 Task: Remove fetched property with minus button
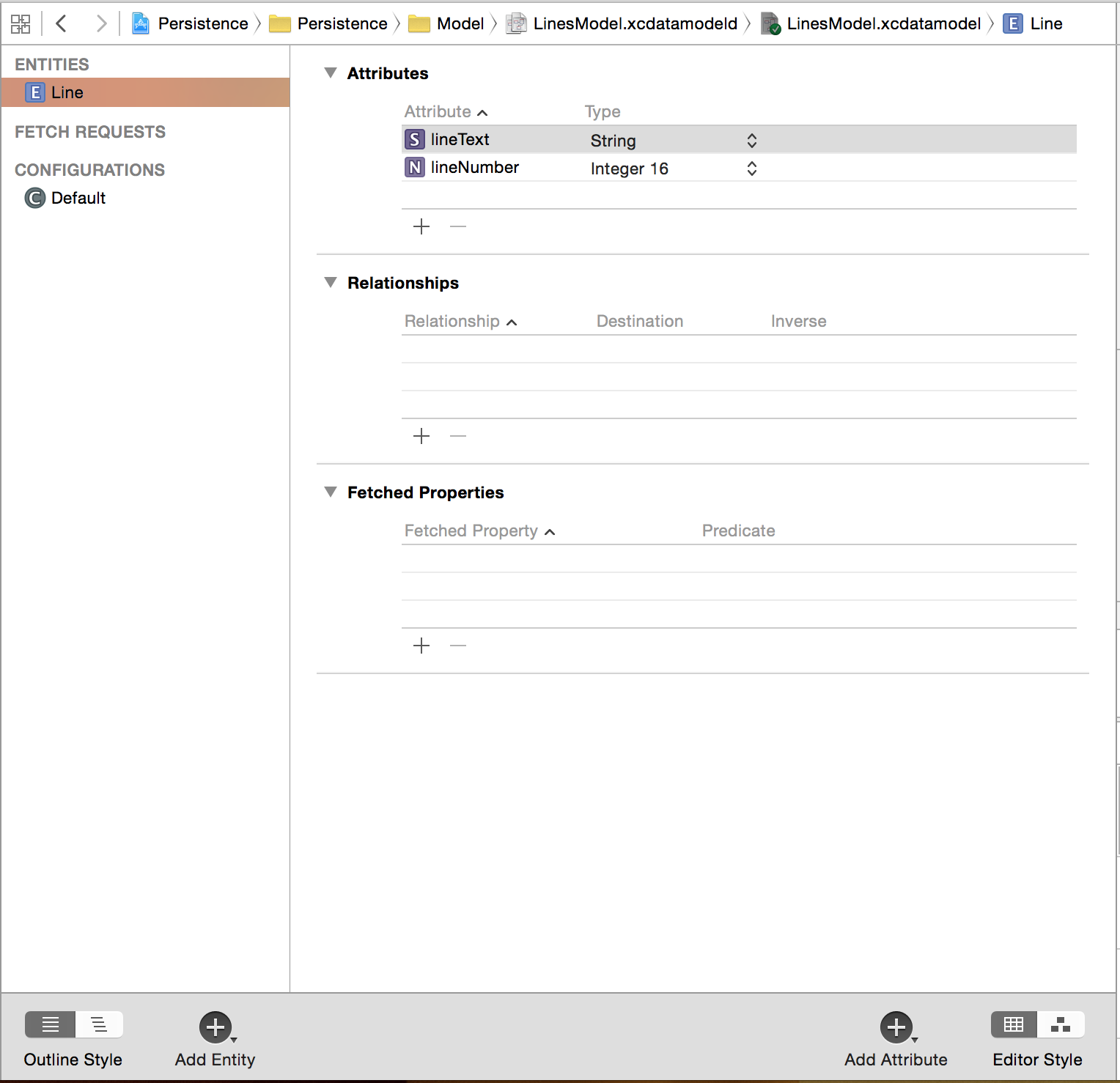tap(458, 646)
